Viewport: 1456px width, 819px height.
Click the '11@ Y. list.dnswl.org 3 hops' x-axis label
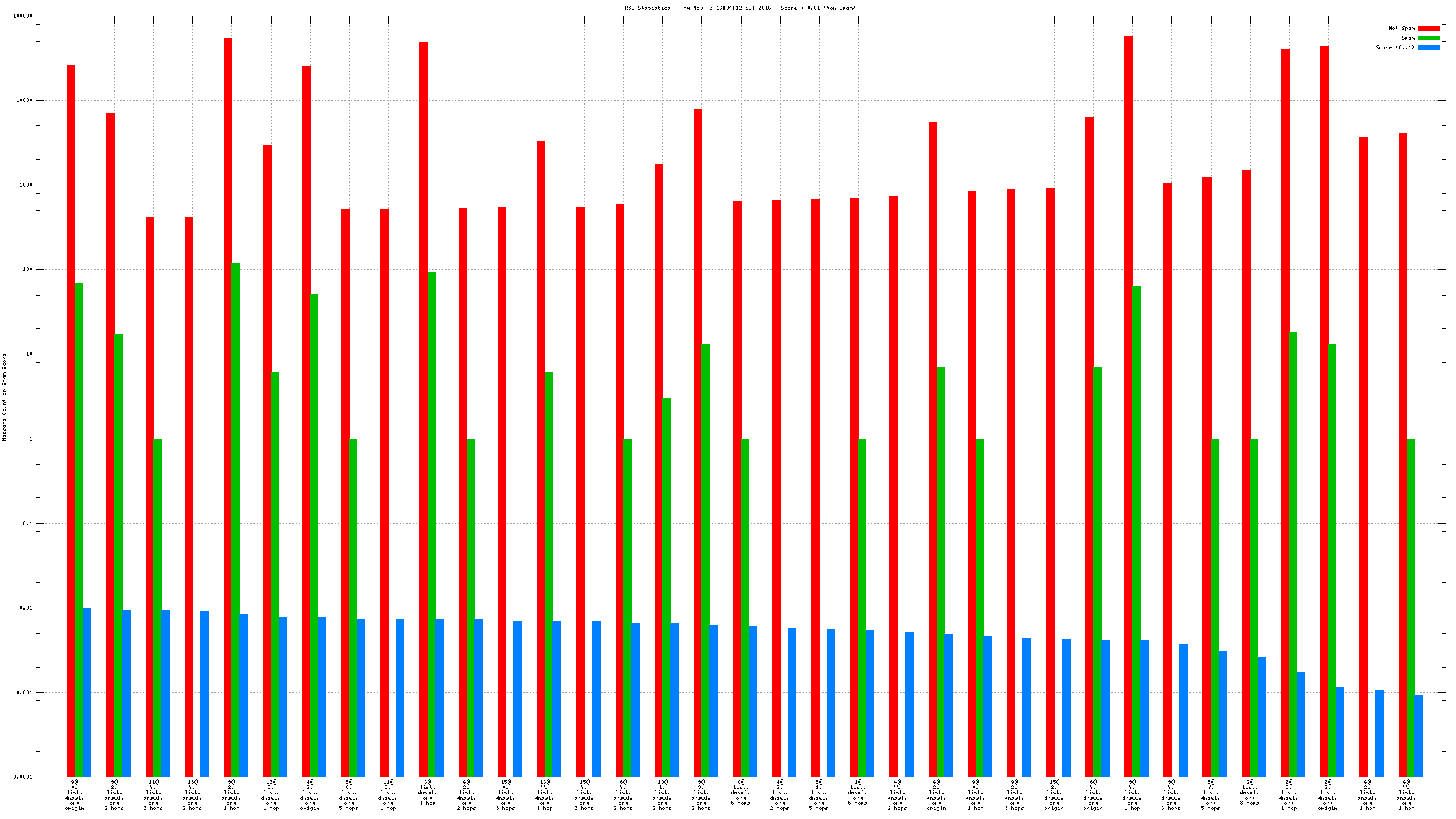point(153,795)
